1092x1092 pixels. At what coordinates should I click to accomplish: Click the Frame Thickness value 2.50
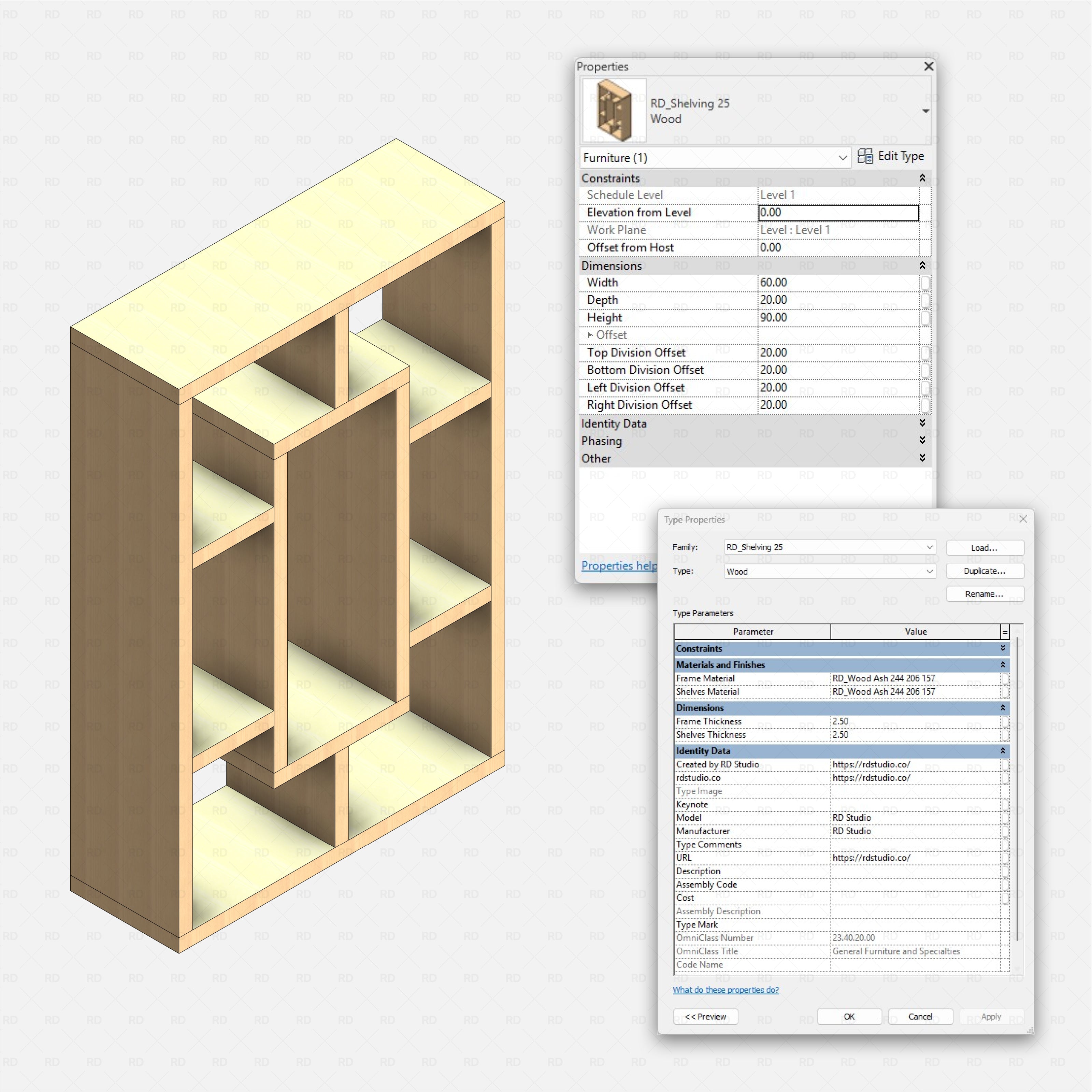click(x=915, y=721)
